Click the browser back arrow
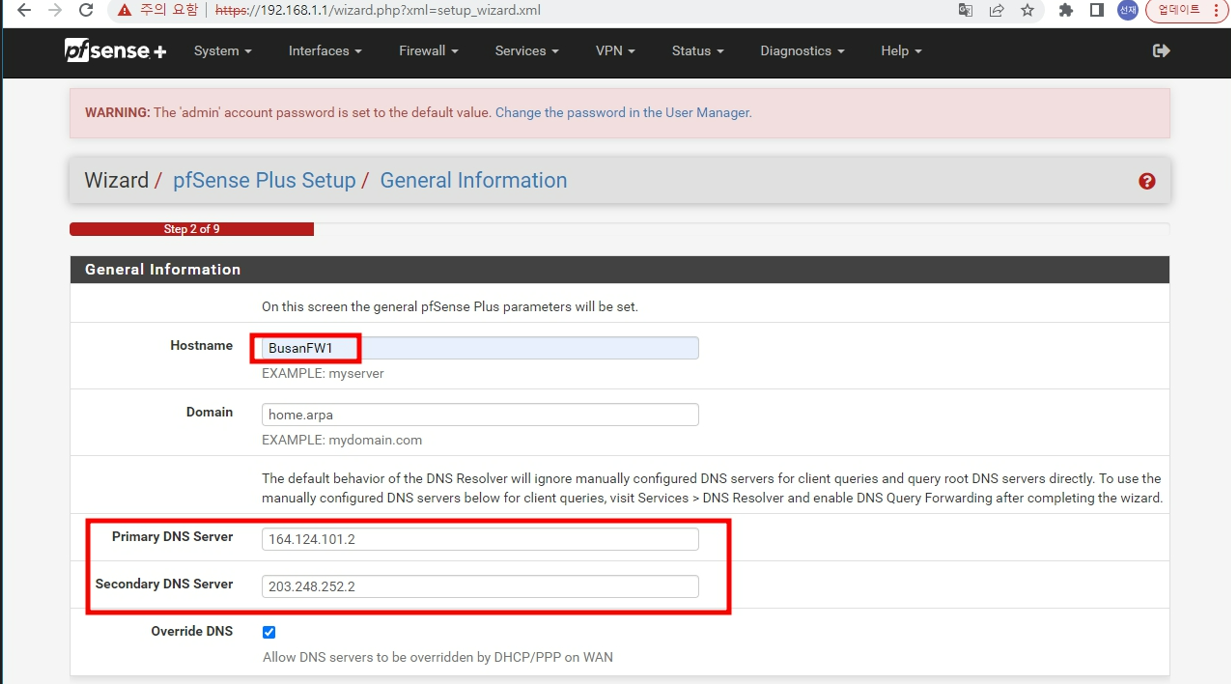 (x=24, y=10)
